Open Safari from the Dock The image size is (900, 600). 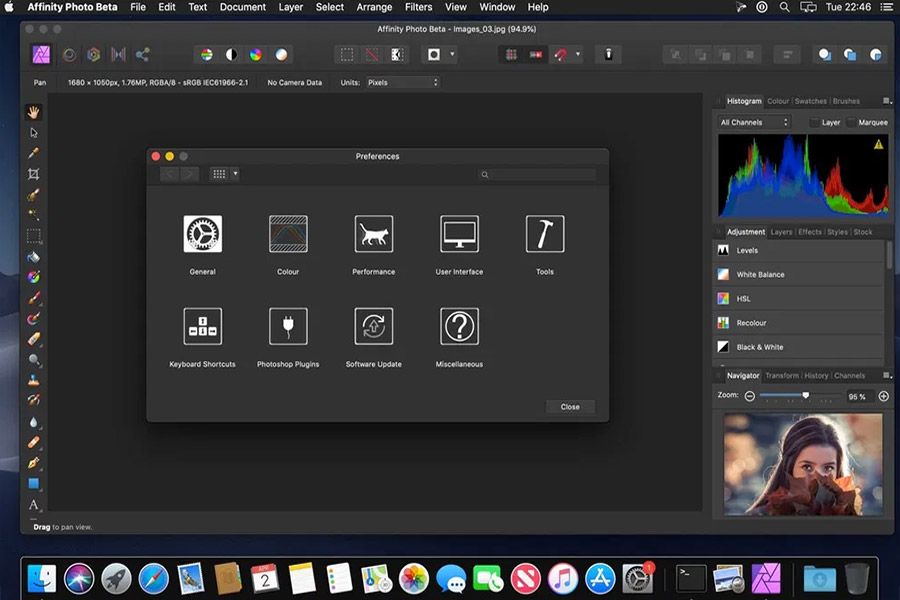pos(153,578)
